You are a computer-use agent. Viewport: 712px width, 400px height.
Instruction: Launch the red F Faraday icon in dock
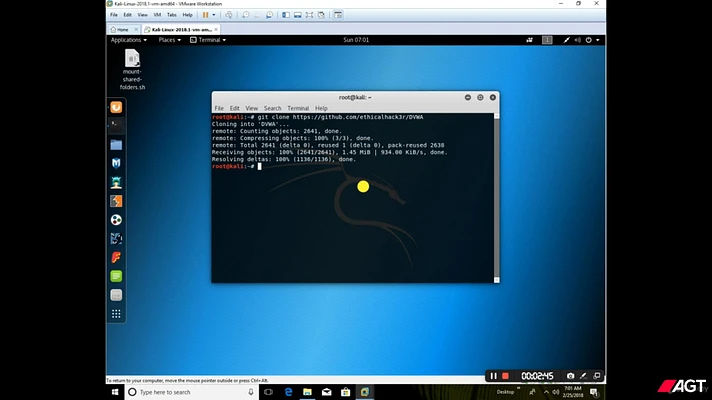tap(116, 257)
